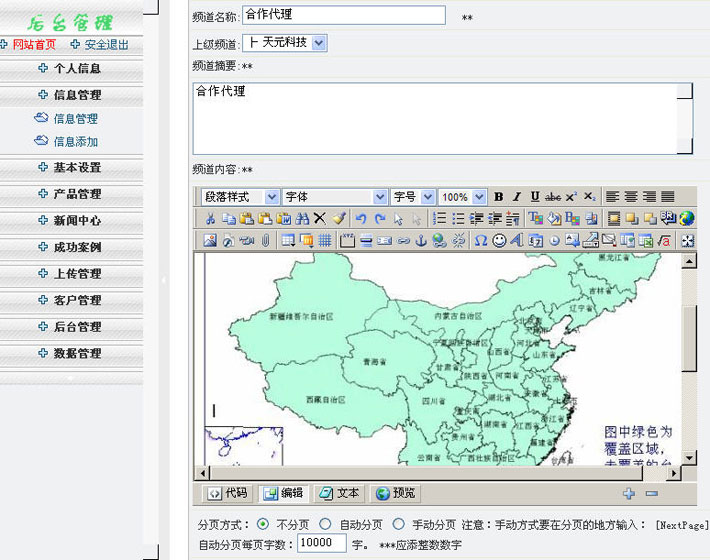The width and height of the screenshot is (710, 560).
Task: Open the paint bucket fill color icon
Action: coord(554,219)
